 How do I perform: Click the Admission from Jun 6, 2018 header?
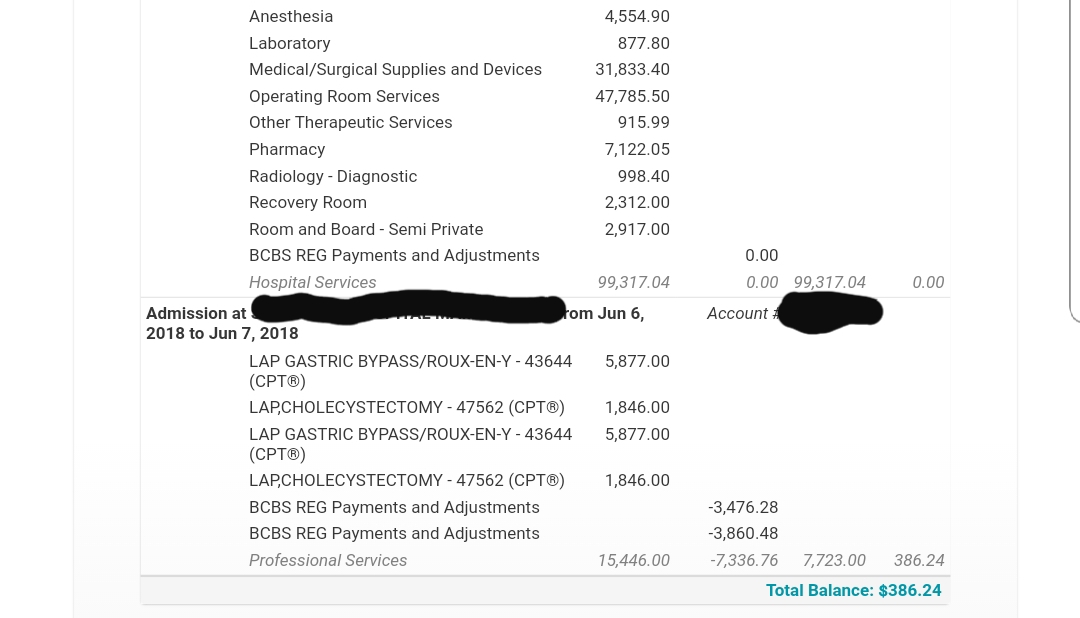click(395, 323)
